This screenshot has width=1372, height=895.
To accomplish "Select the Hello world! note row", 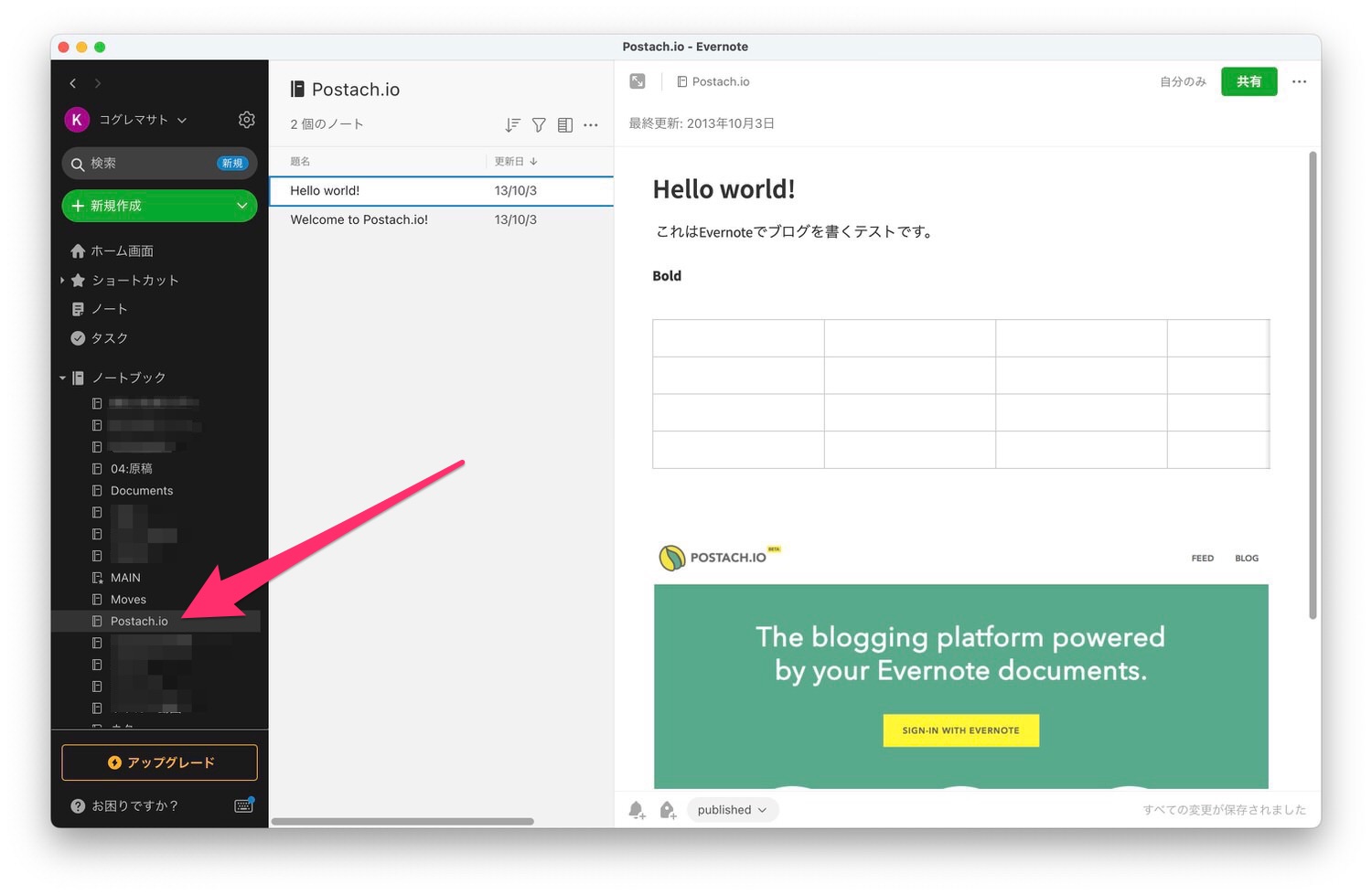I will (x=441, y=191).
